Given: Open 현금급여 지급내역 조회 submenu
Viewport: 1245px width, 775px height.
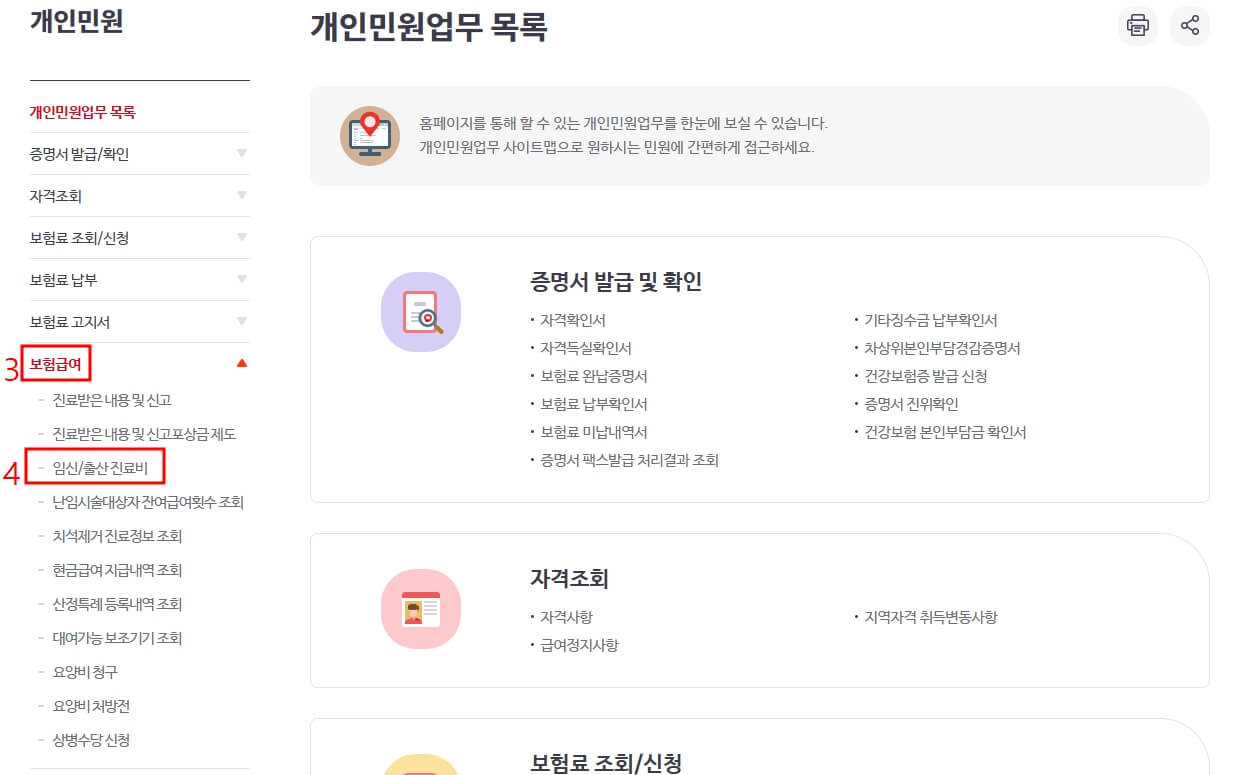Looking at the screenshot, I should [x=117, y=570].
